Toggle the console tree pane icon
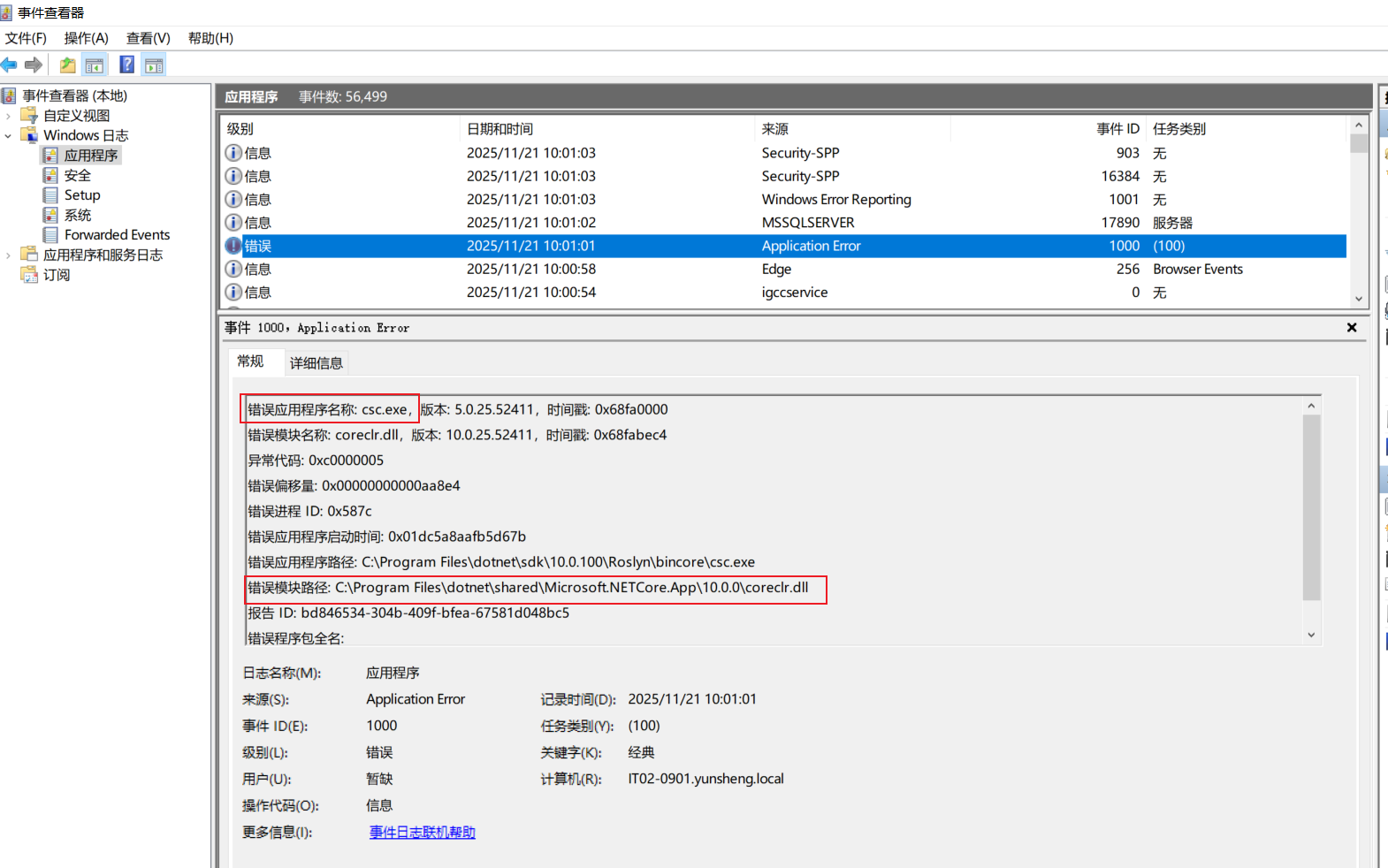 click(x=95, y=65)
